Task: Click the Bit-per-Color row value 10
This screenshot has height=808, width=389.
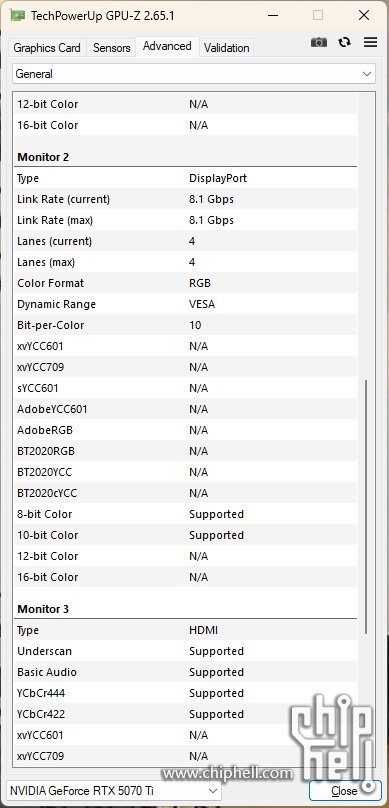Action: click(x=195, y=326)
